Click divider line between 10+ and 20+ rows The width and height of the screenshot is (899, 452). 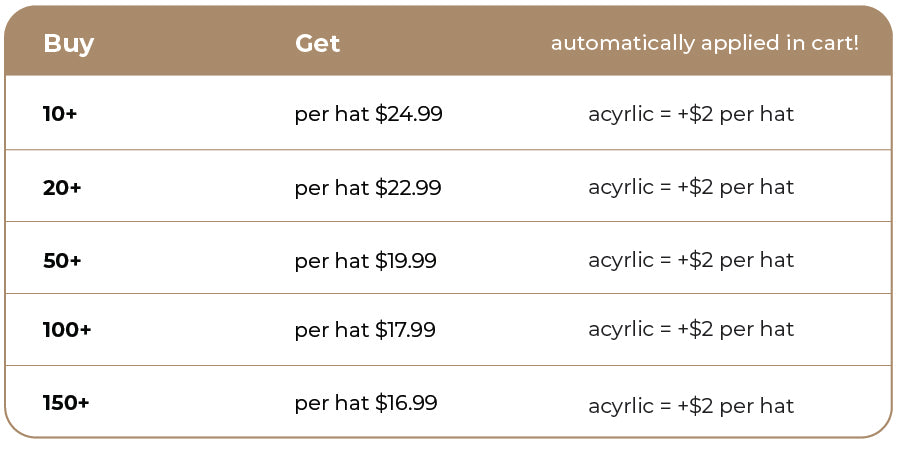448,150
